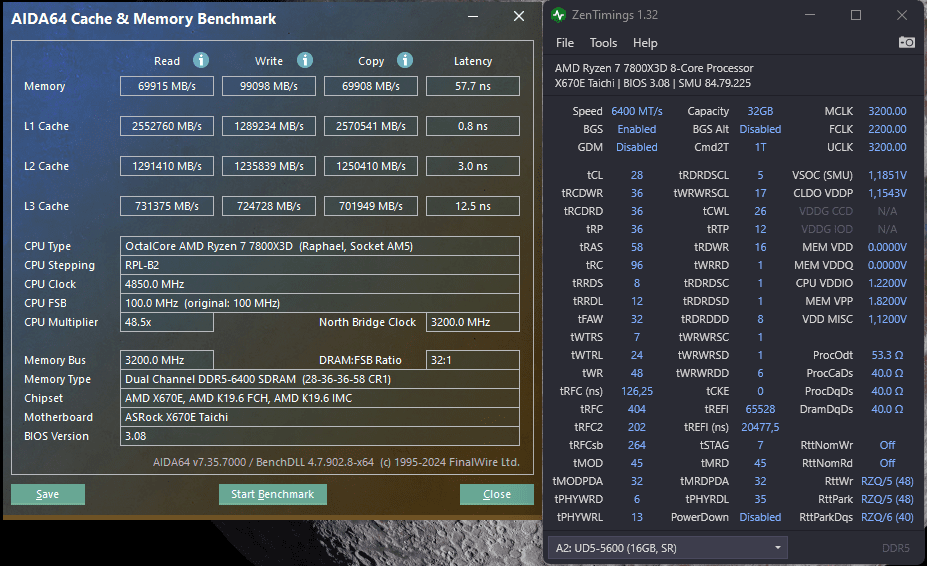Click the Read info icon in AIDA64
Screen dimensions: 927x566
(x=201, y=60)
